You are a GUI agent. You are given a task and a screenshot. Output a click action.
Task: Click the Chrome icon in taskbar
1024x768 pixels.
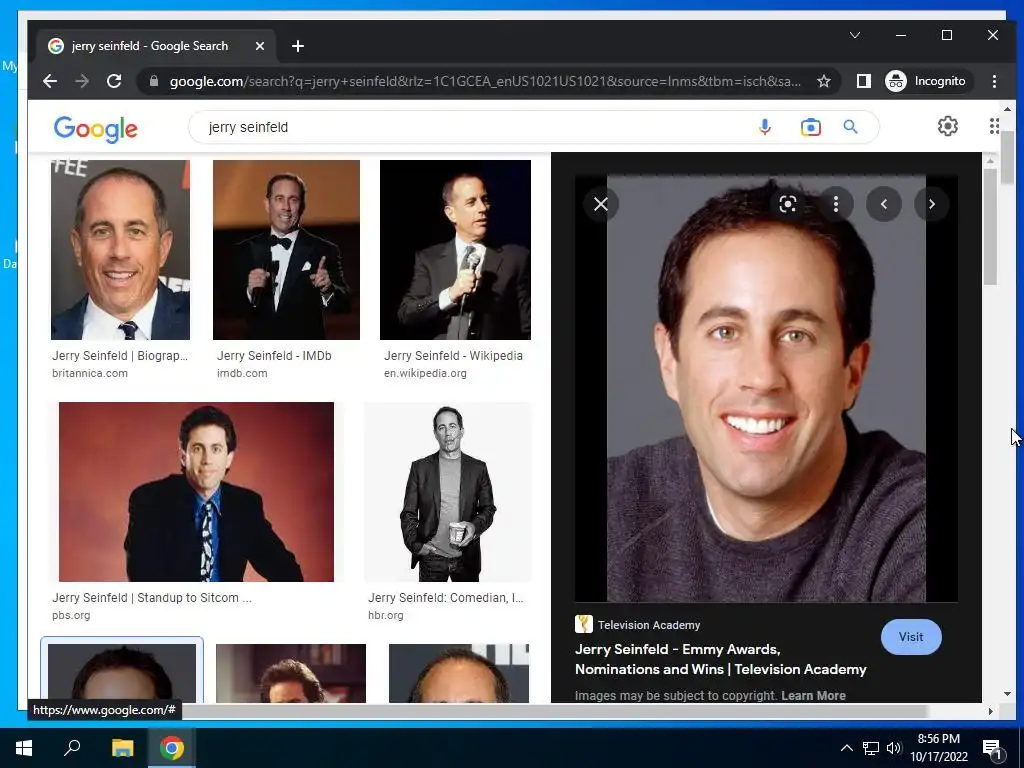tap(171, 748)
